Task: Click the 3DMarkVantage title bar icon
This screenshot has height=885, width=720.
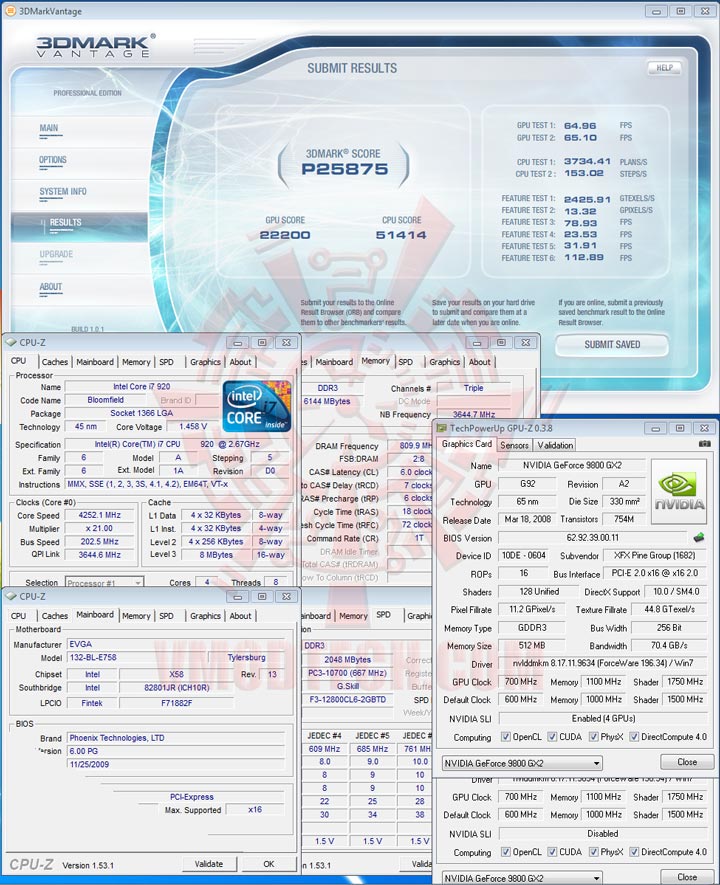Action: pos(10,11)
